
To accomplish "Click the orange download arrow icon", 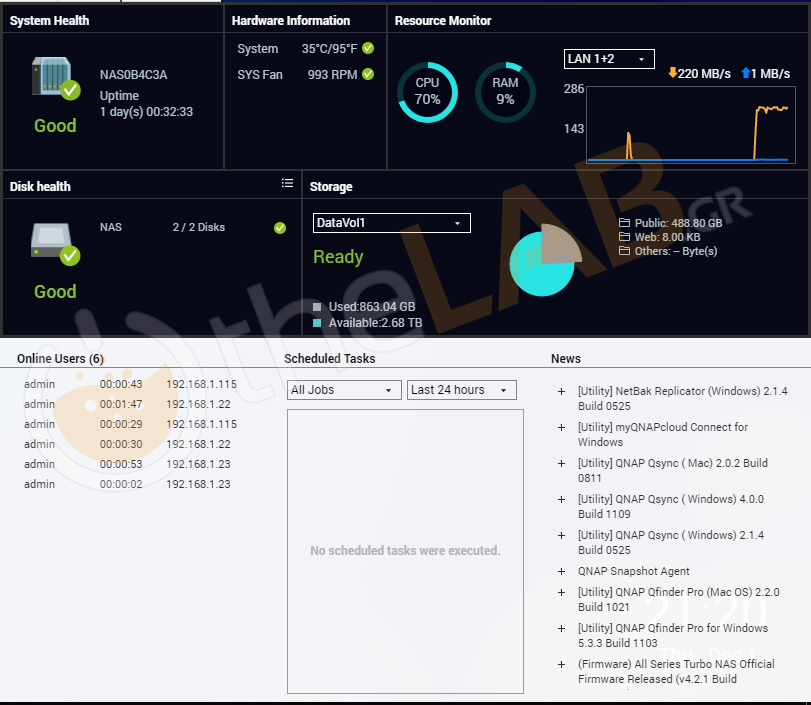I will pos(672,73).
